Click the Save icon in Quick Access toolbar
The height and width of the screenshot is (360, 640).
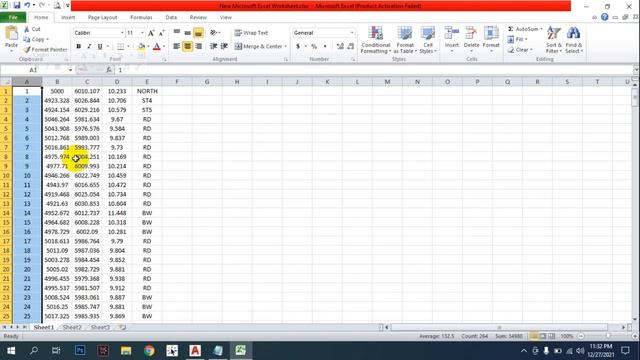[17, 6]
